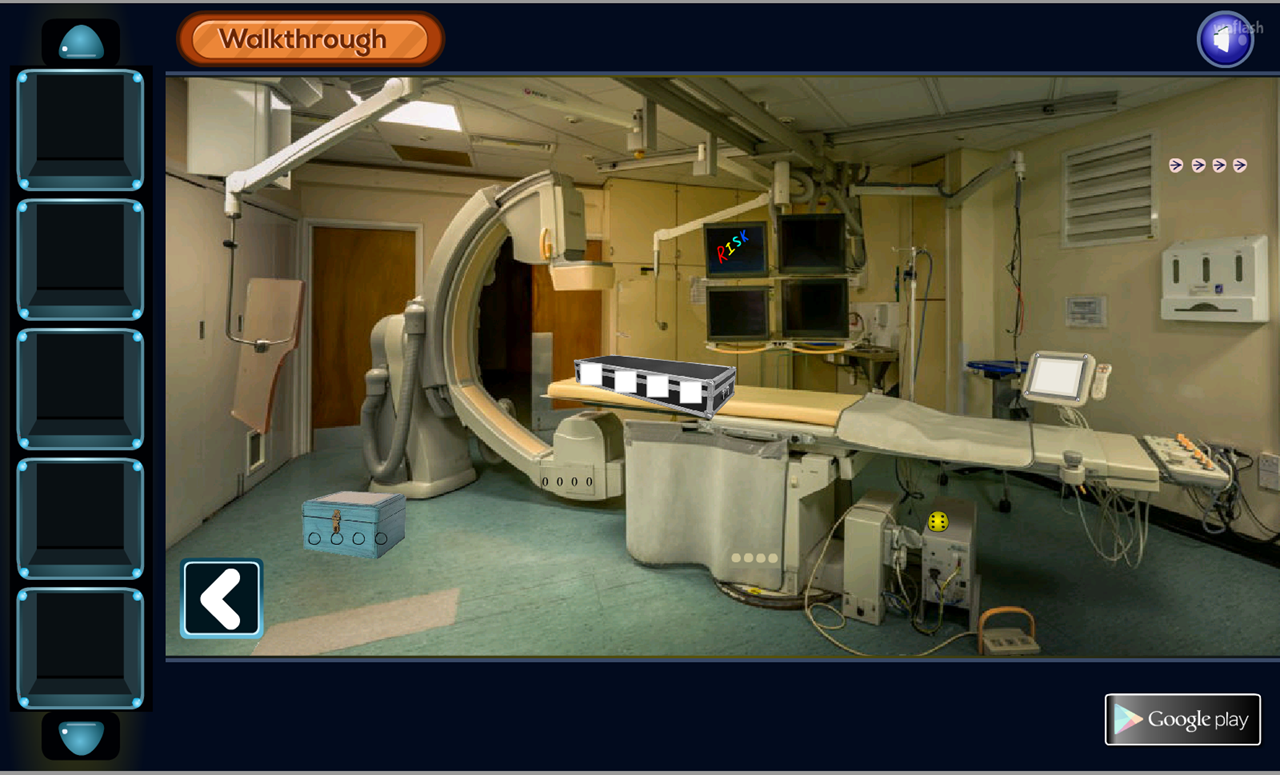Click the hanging lead shield panel
The width and height of the screenshot is (1280, 775).
[x=267, y=353]
